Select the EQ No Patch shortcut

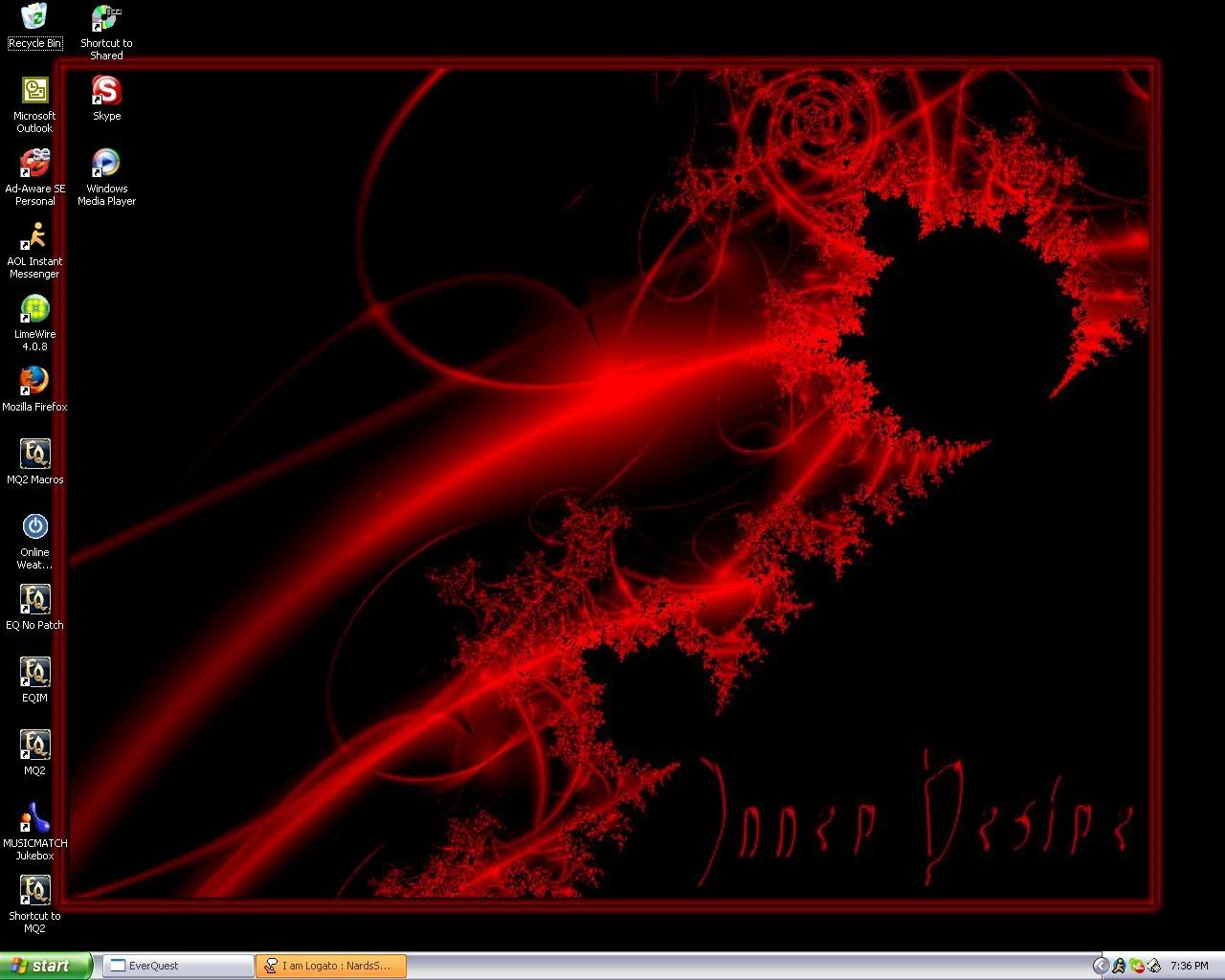(x=34, y=608)
